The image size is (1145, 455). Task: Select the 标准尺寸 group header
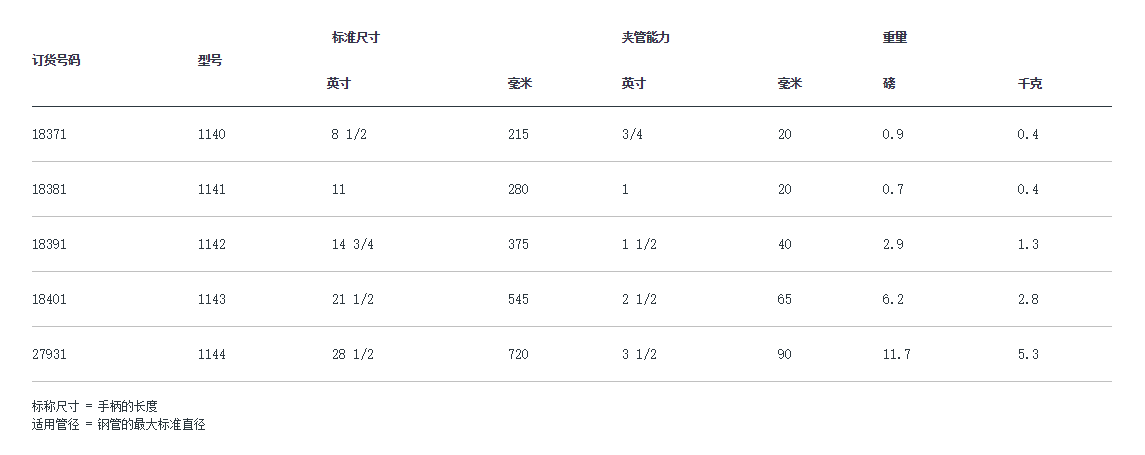click(356, 38)
